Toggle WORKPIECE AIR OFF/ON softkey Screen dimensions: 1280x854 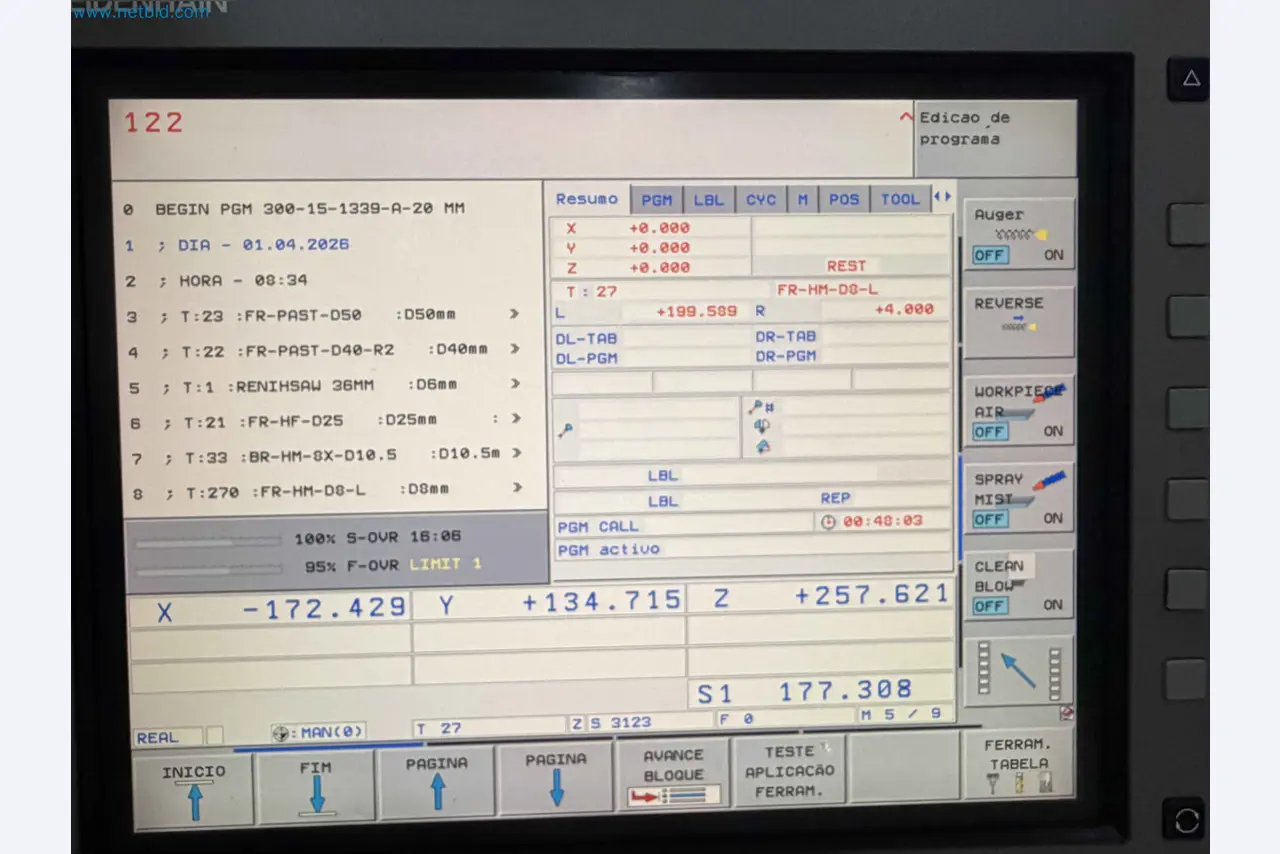1019,410
